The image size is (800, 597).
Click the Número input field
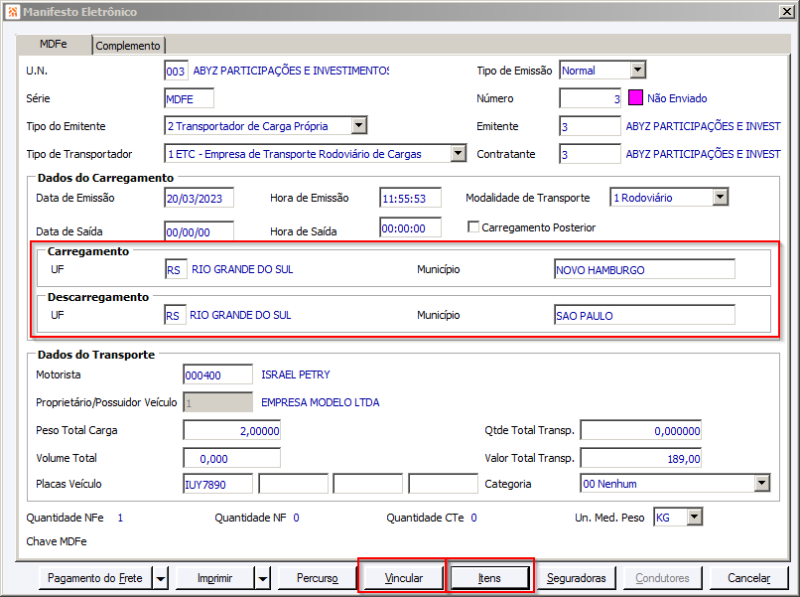590,98
